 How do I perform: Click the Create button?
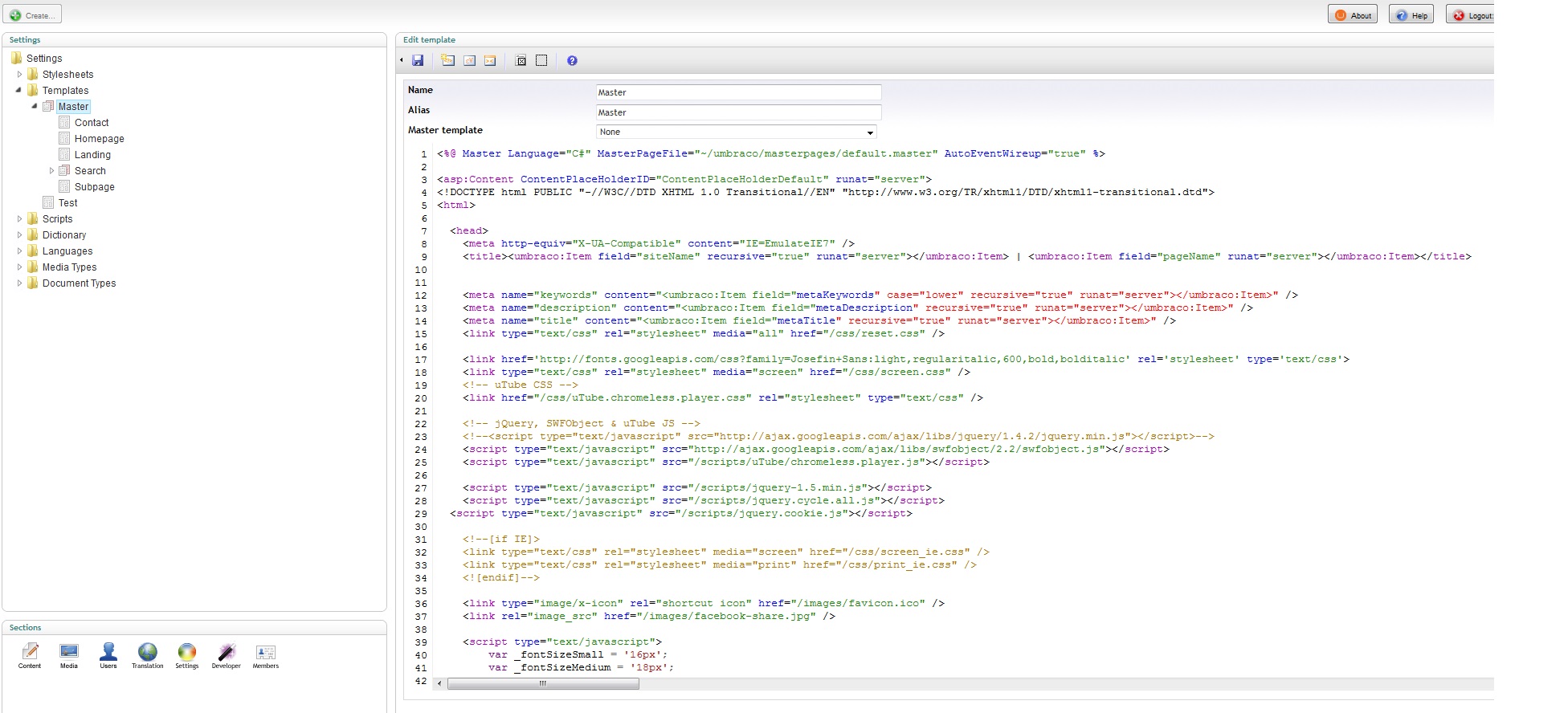pyautogui.click(x=33, y=15)
